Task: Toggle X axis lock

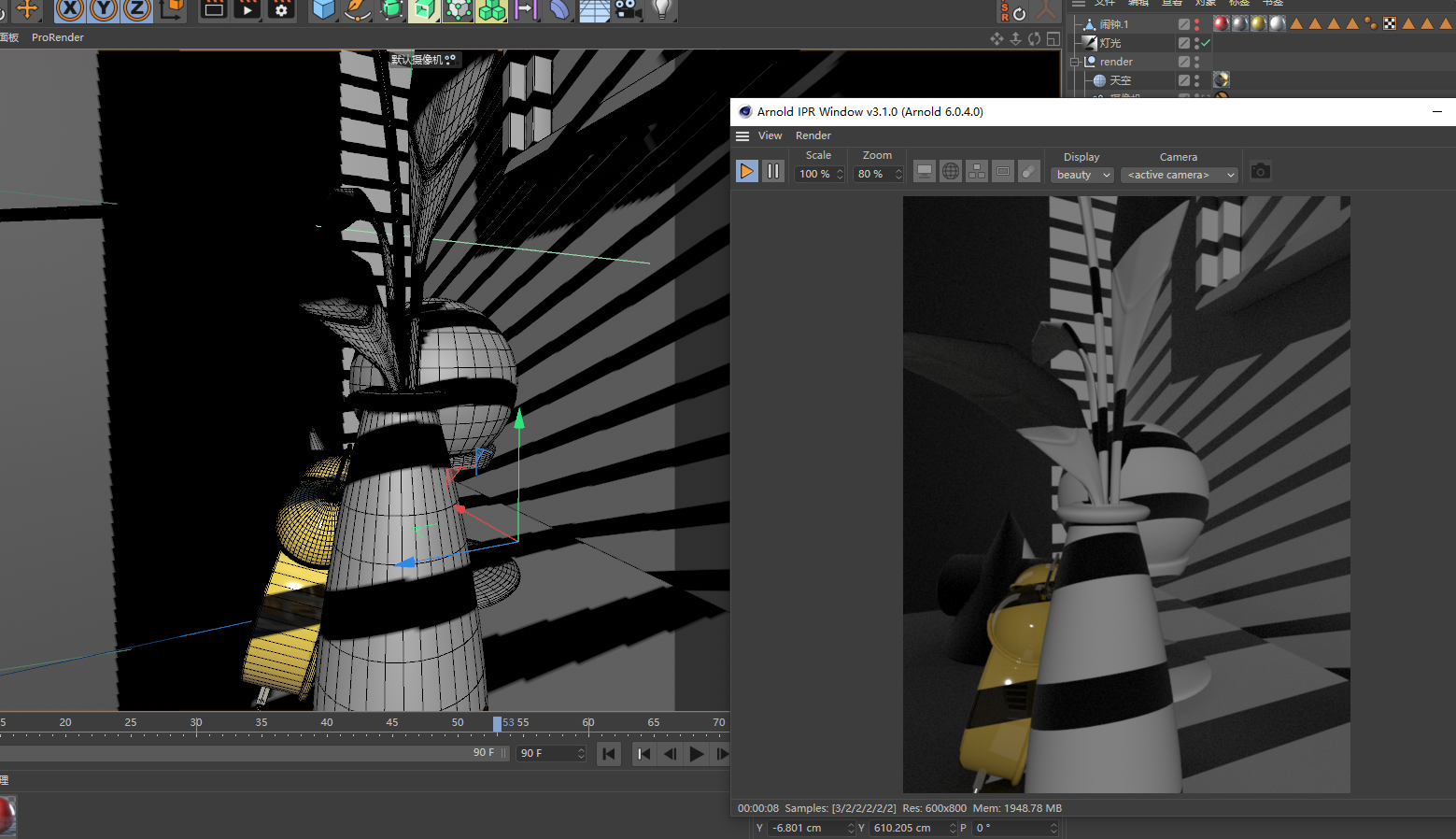Action: point(70,10)
